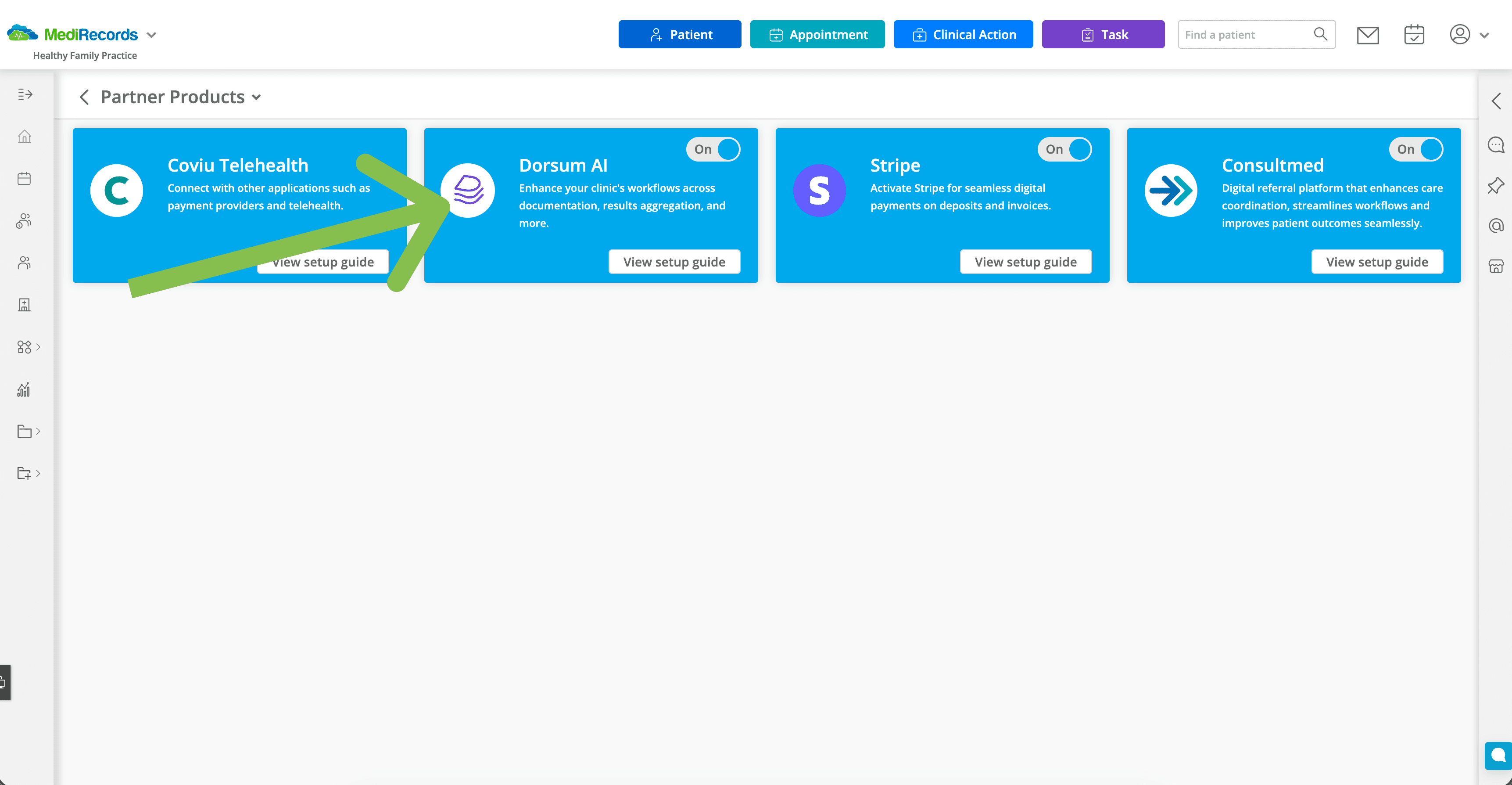Click the Clinical Action button
Viewport: 1512px width, 785px height.
963,34
